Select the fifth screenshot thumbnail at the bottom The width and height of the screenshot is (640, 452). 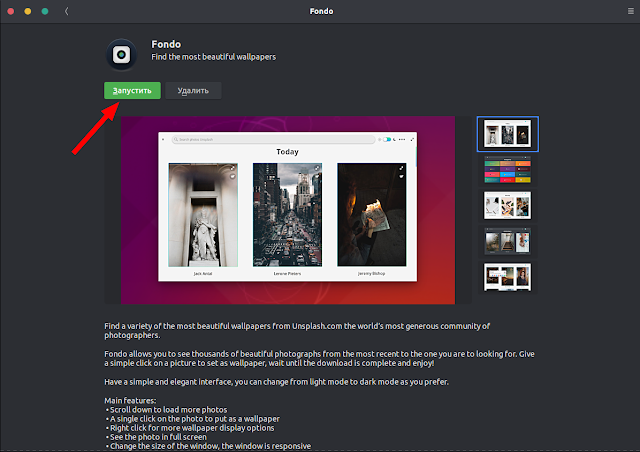tap(507, 277)
